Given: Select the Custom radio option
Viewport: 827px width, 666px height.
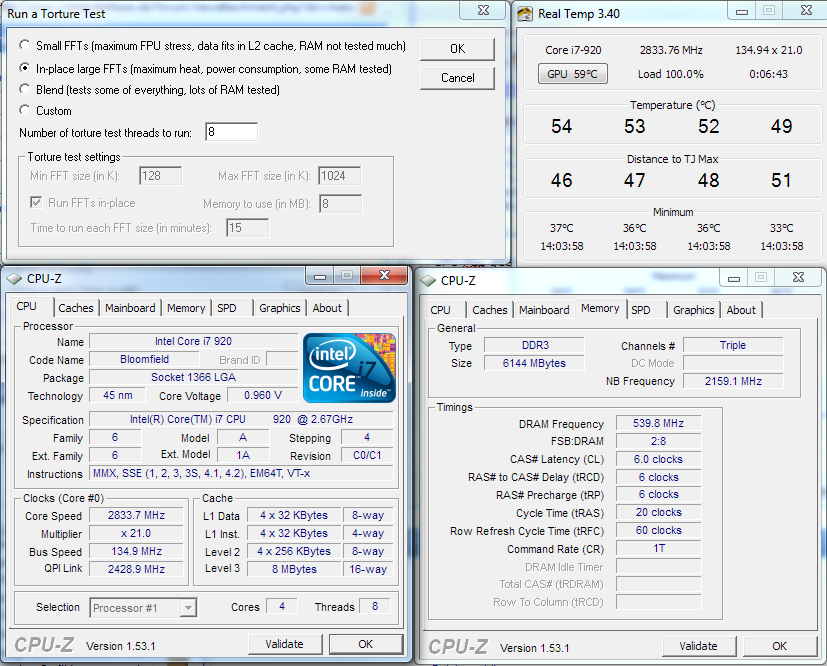Looking at the screenshot, I should [x=25, y=110].
